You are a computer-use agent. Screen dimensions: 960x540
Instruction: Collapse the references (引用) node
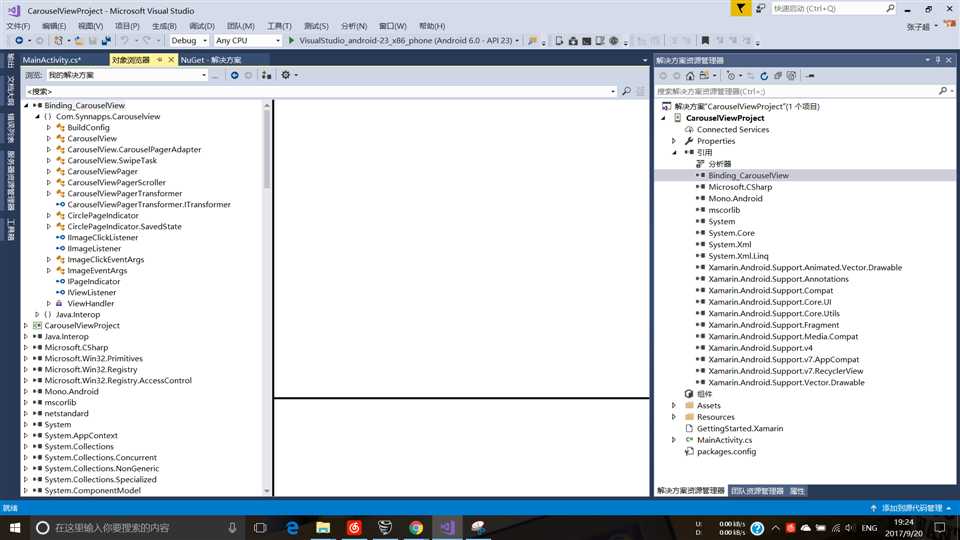[674, 152]
